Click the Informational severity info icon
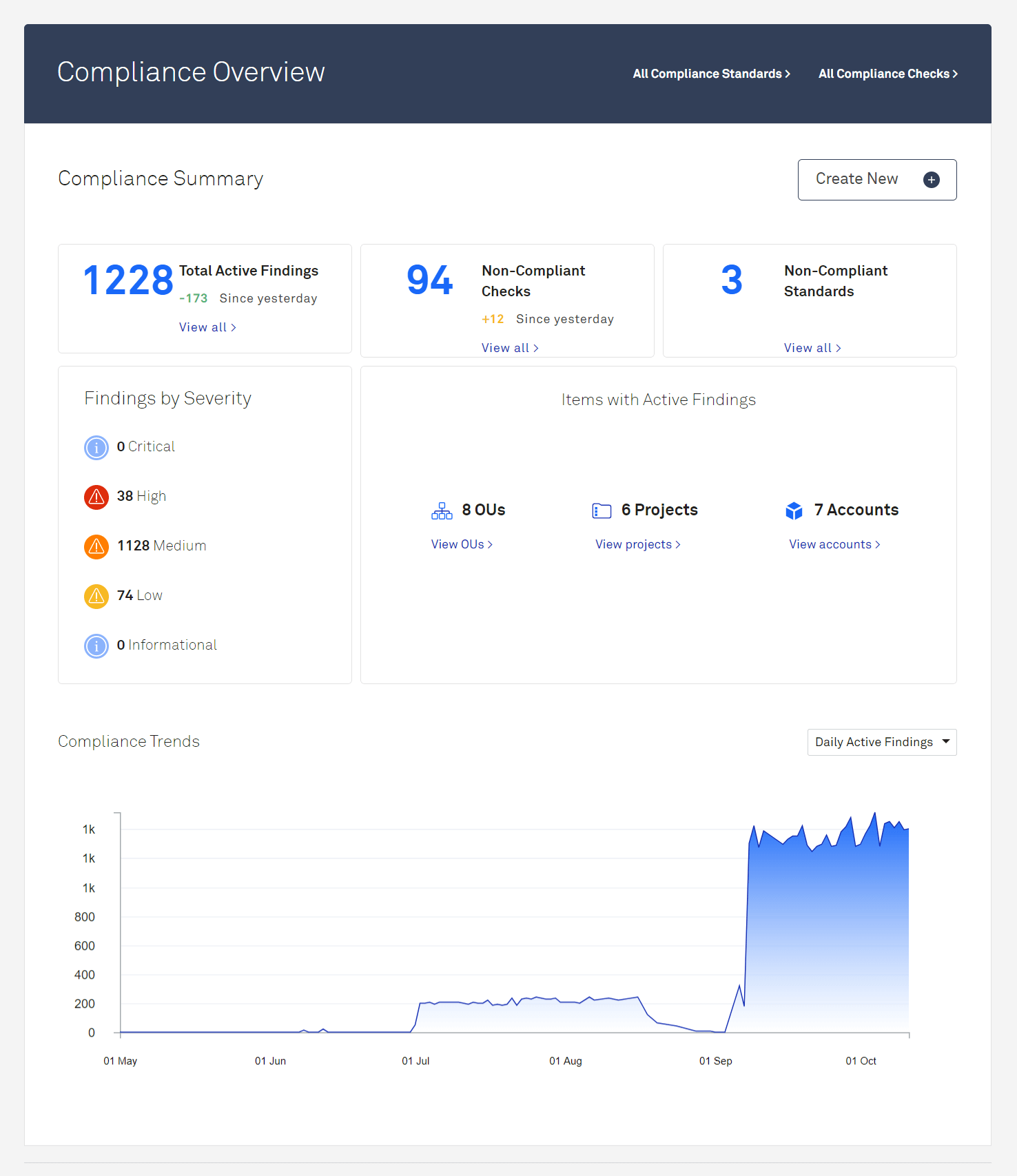1017x1176 pixels. point(96,646)
